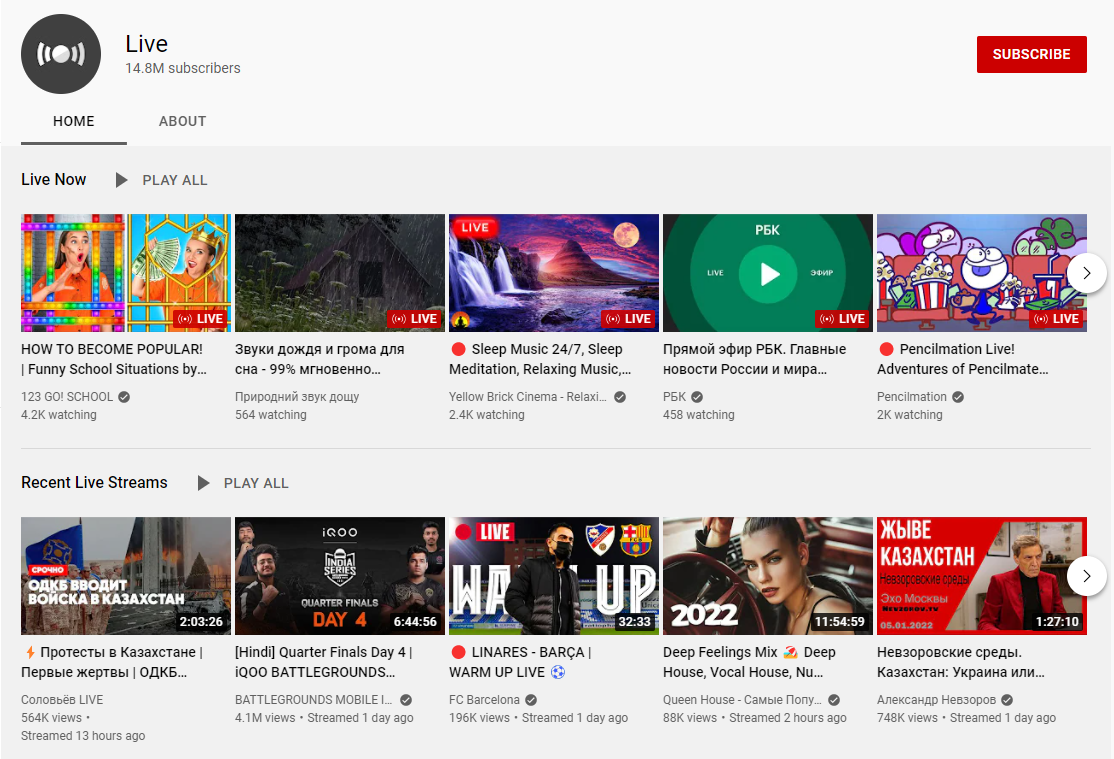Subscribe to the Live channel

[1032, 54]
